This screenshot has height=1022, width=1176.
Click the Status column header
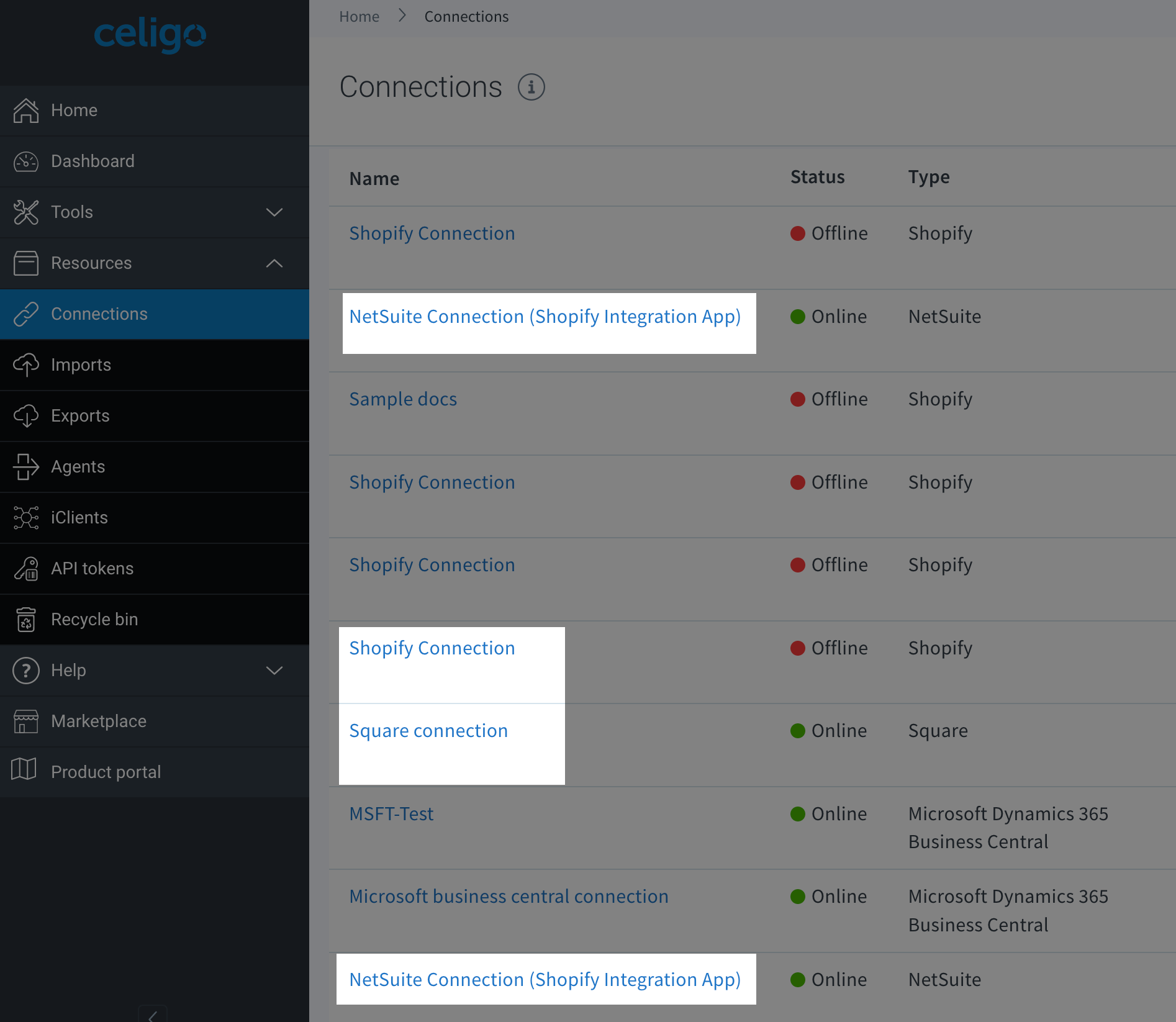(x=817, y=177)
